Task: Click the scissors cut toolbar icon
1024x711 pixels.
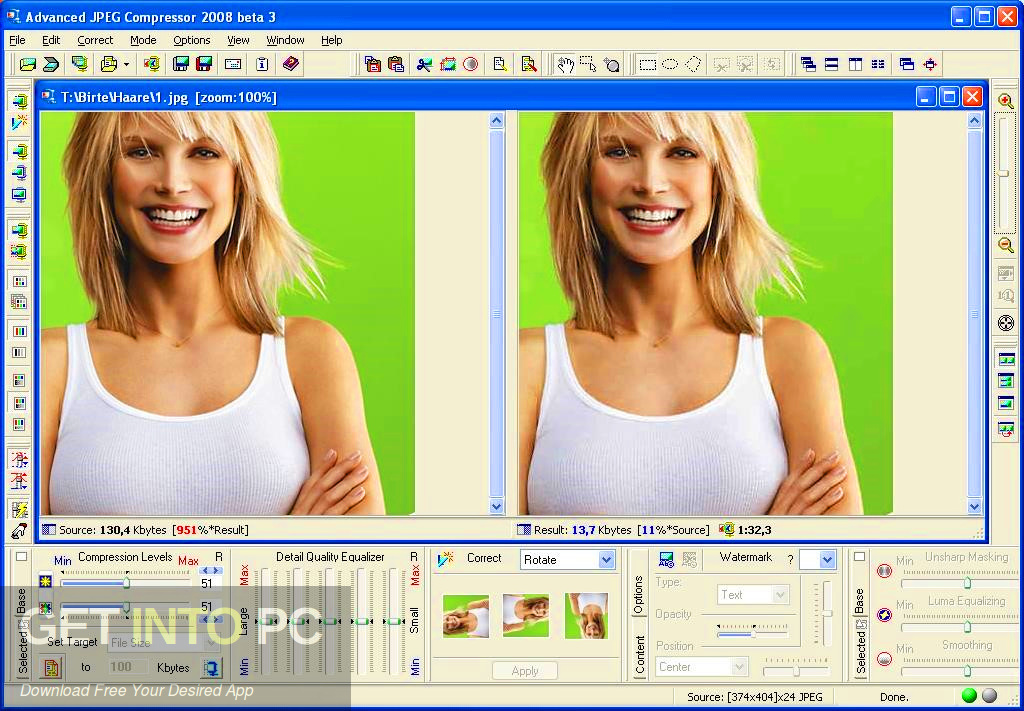Action: 424,64
